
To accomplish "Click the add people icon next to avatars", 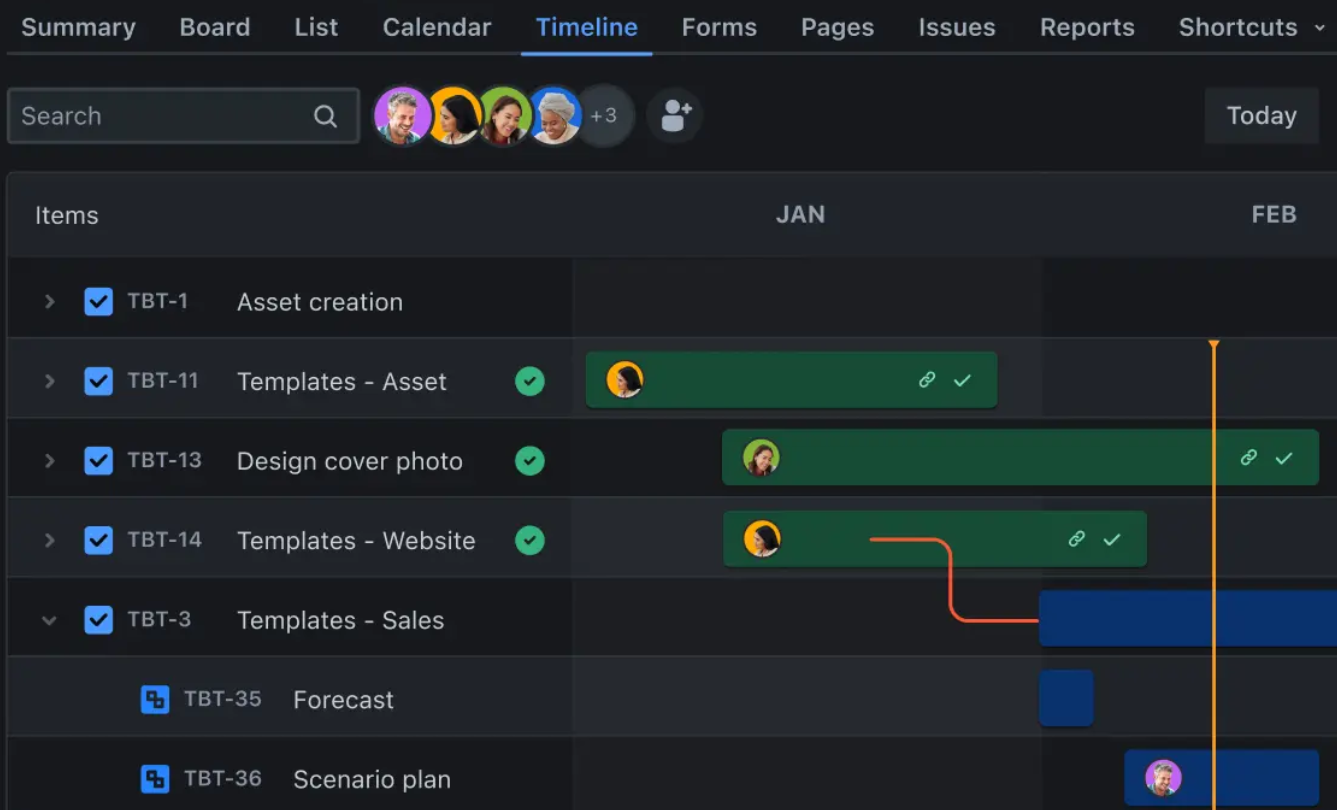I will 674,115.
